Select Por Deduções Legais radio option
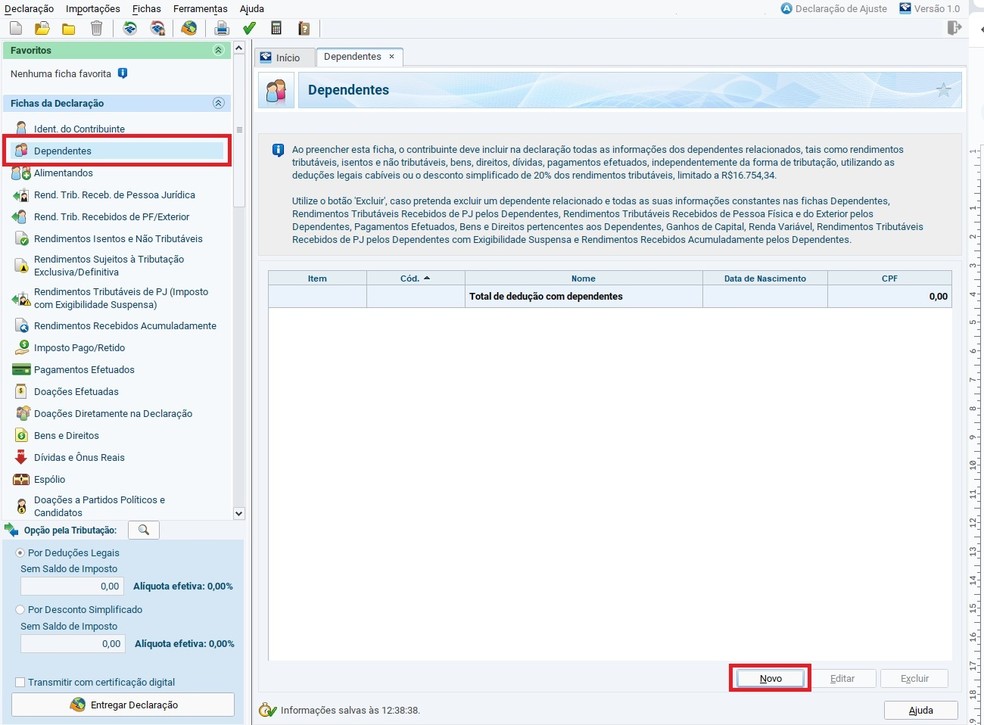 (x=20, y=552)
